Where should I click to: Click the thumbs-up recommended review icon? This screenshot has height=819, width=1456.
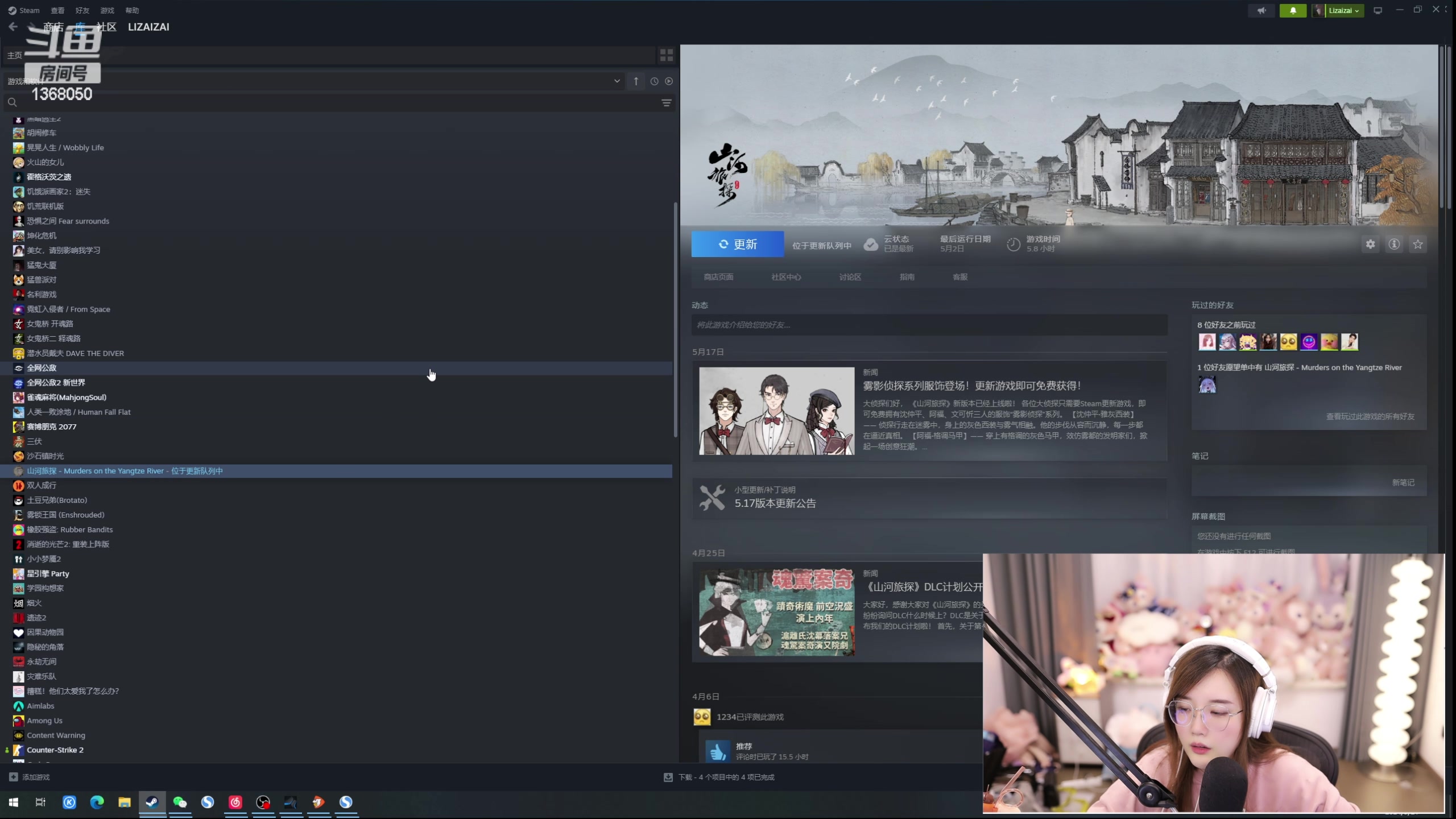pos(718,751)
